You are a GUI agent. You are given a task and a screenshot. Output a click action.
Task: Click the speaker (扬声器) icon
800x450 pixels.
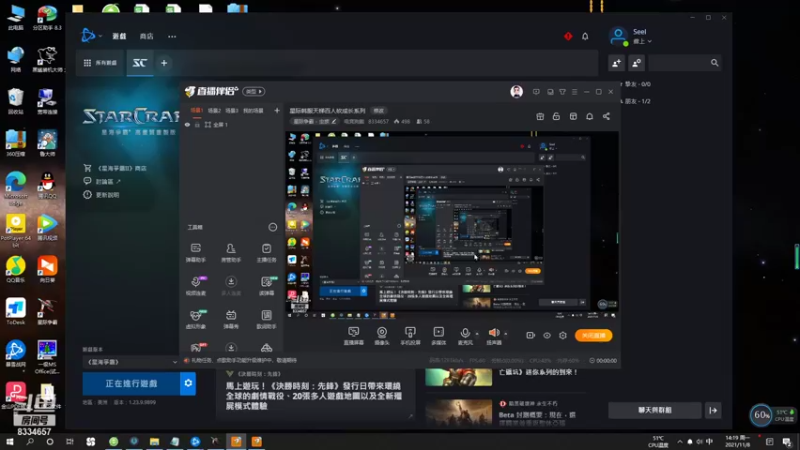pyautogui.click(x=494, y=335)
